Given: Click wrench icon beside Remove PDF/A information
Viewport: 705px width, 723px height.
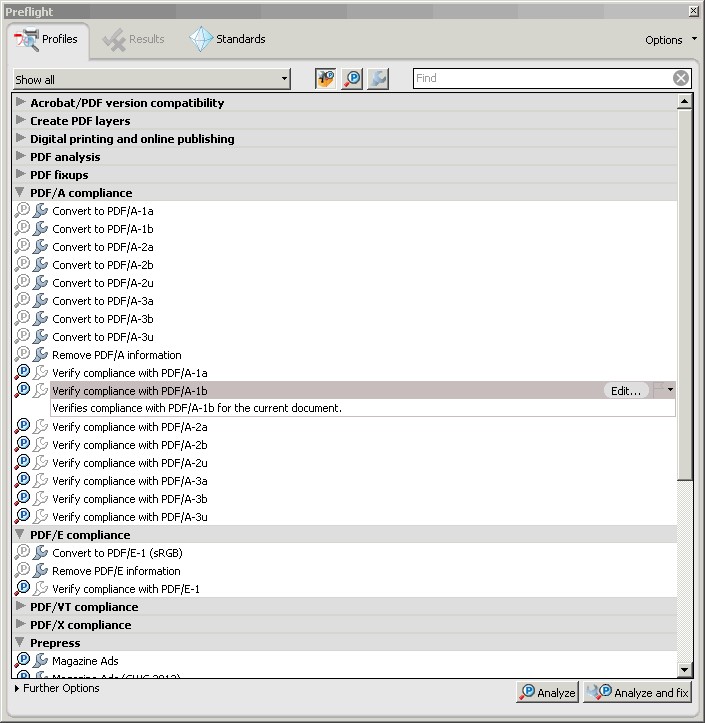Looking at the screenshot, I should coord(41,354).
